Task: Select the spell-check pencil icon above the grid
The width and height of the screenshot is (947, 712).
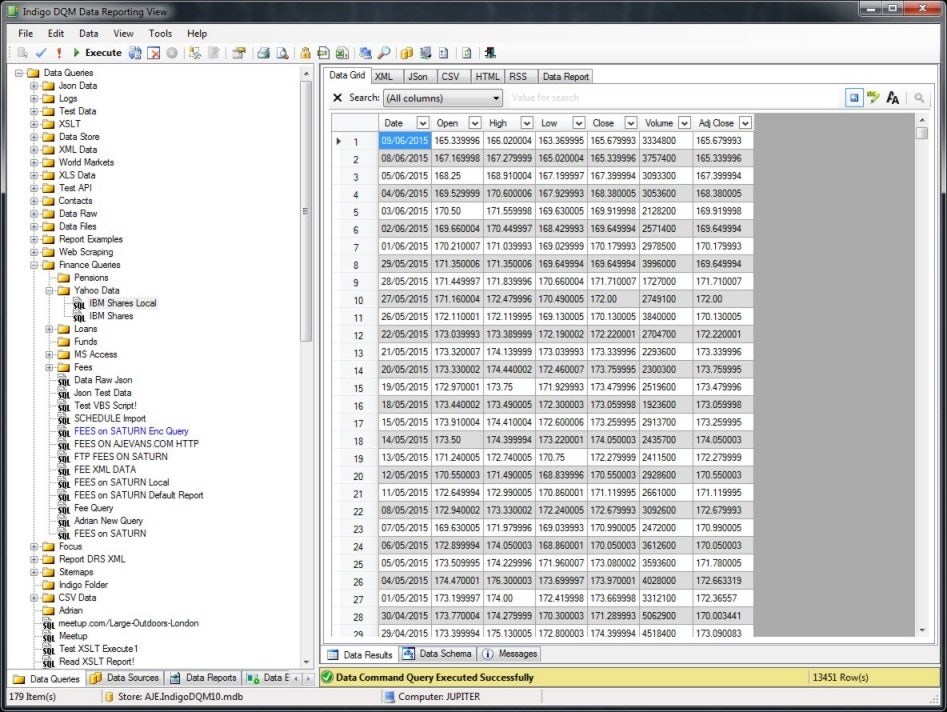Action: [x=873, y=99]
